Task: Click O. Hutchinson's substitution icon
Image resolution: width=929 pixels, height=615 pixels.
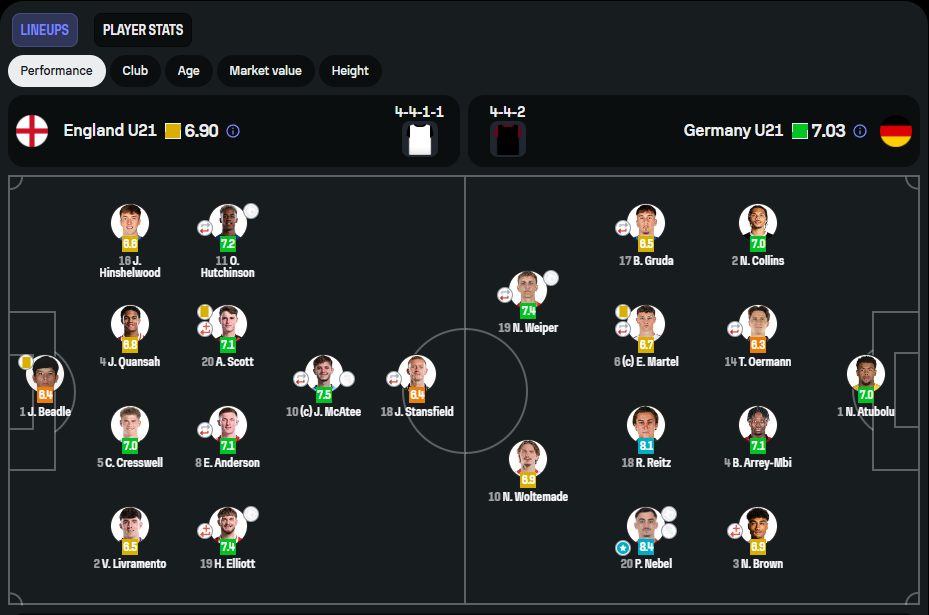Action: tap(205, 227)
